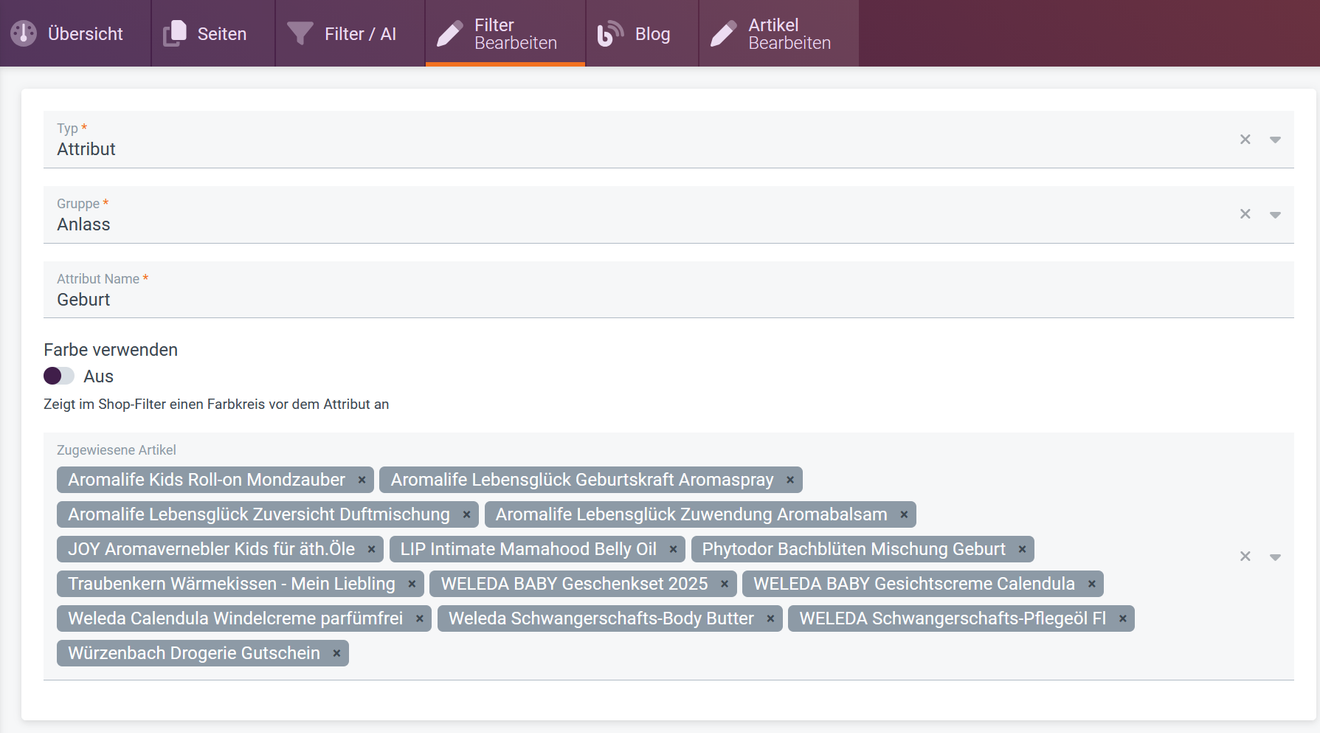Remove WELEDA Schwangerschafts-Pflegeöl Fl chip
The image size is (1320, 733).
tap(1123, 619)
